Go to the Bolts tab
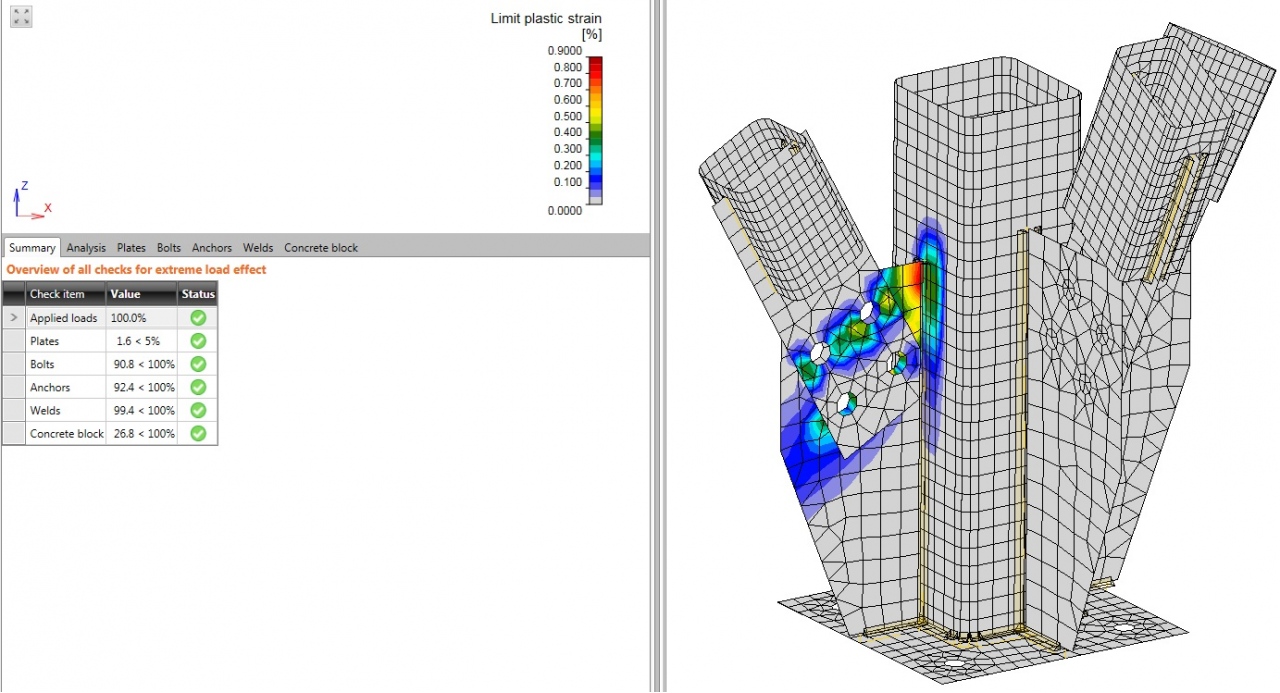Image resolution: width=1280 pixels, height=693 pixels. click(x=169, y=248)
